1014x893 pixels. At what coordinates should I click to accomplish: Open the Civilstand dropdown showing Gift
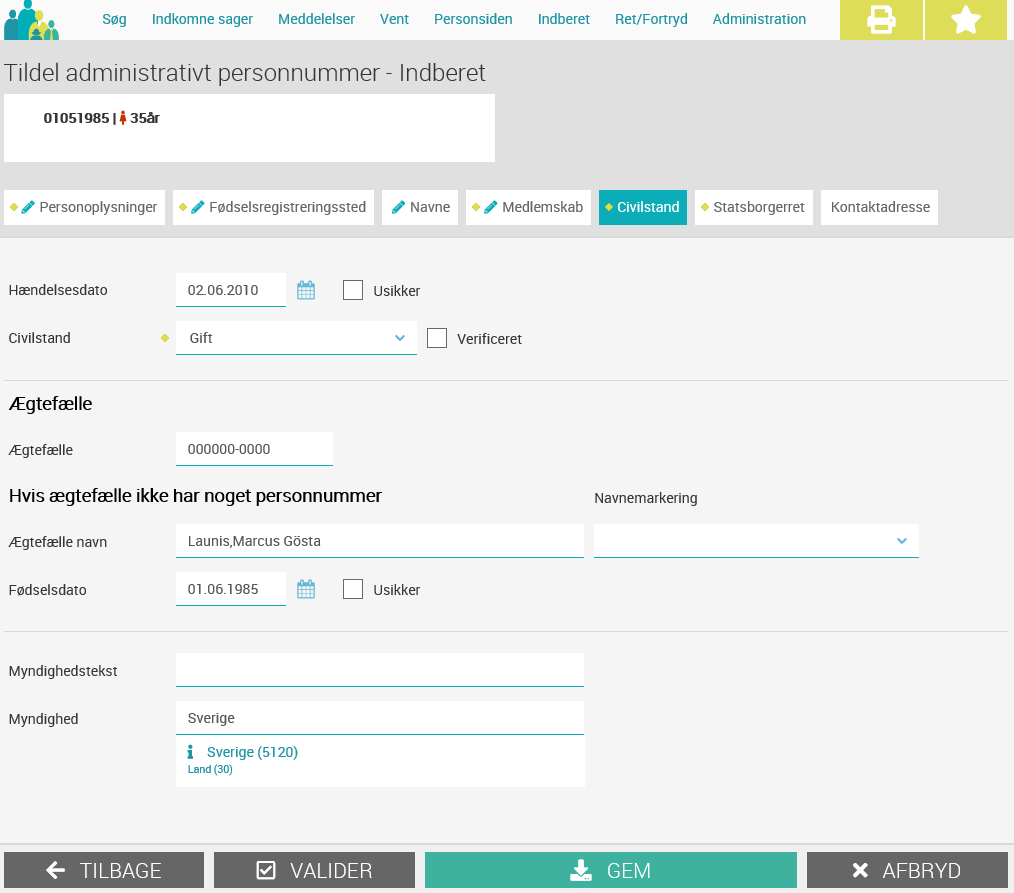[x=296, y=338]
